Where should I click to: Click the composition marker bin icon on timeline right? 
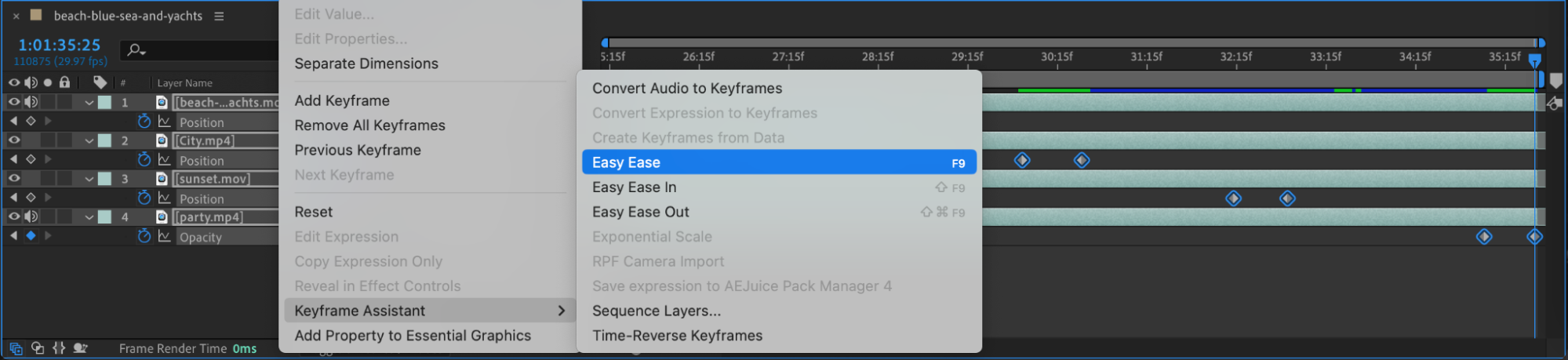[x=1555, y=80]
